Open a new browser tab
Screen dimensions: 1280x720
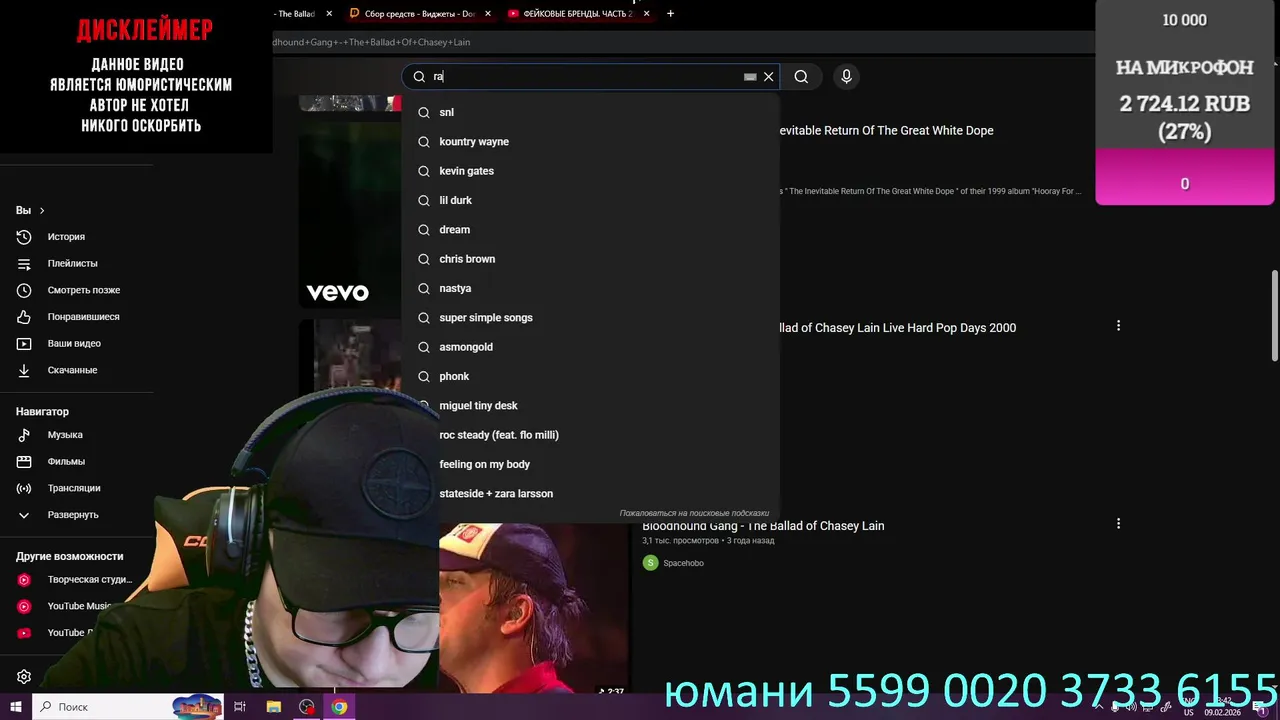pyautogui.click(x=670, y=14)
